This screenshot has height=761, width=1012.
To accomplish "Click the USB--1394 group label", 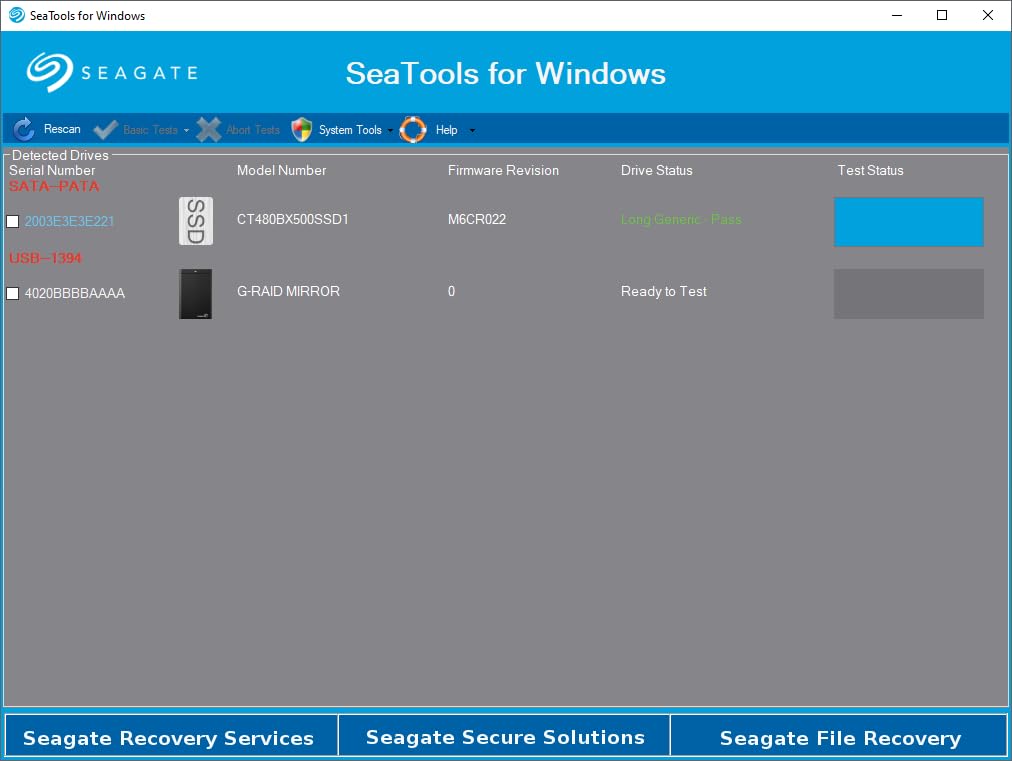I will 45,258.
